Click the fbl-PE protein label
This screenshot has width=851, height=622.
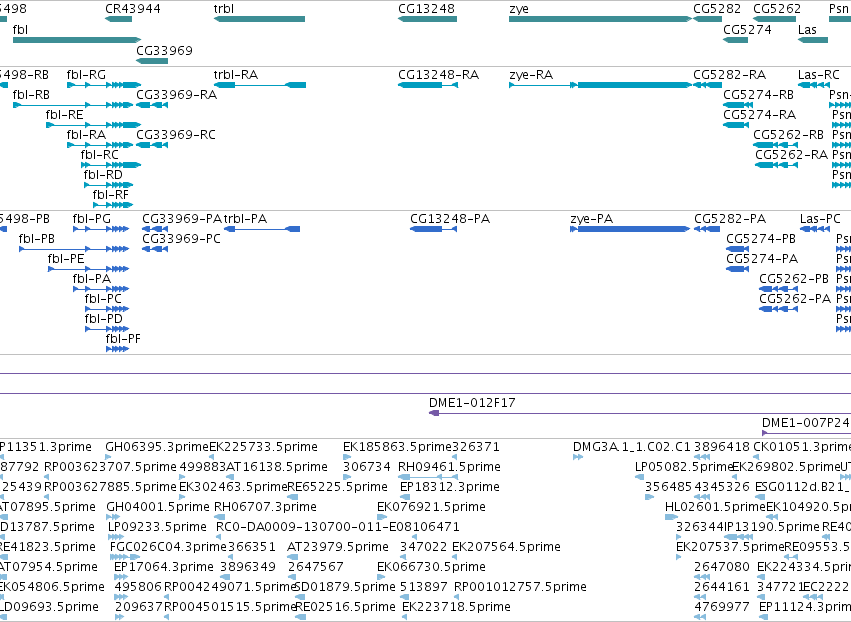pos(66,259)
